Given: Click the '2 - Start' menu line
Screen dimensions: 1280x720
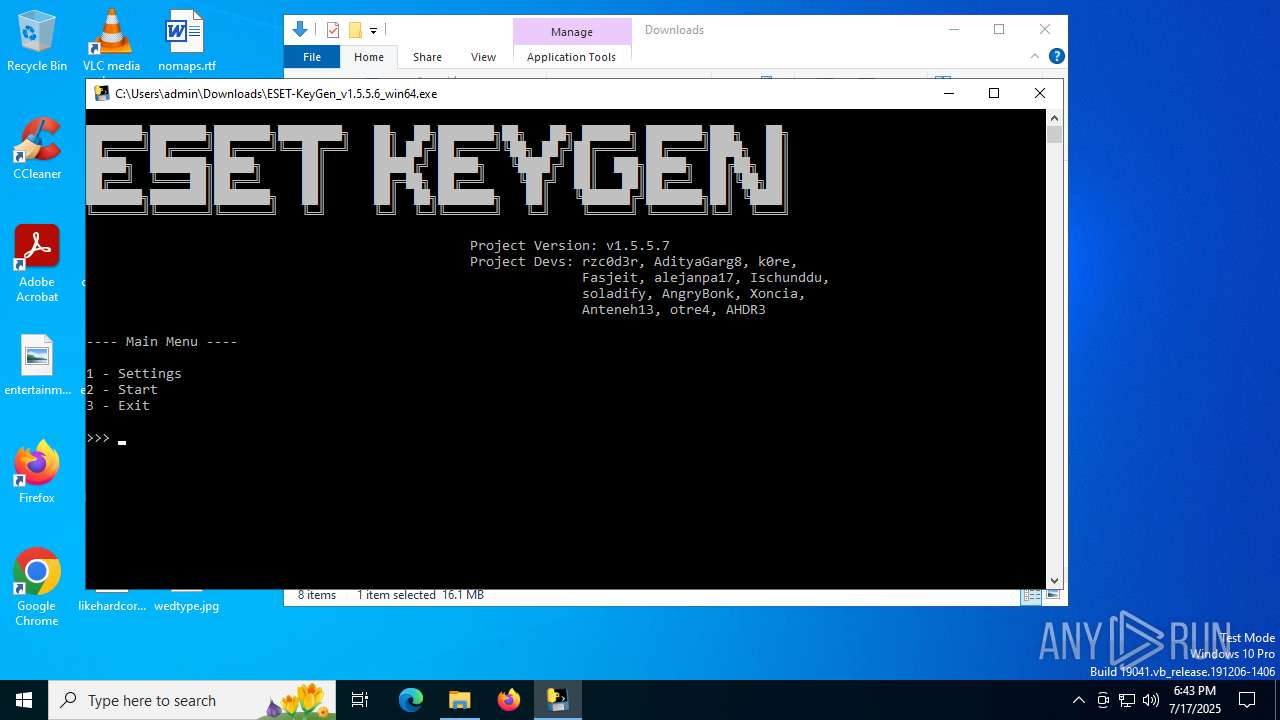Looking at the screenshot, I should pos(122,389).
